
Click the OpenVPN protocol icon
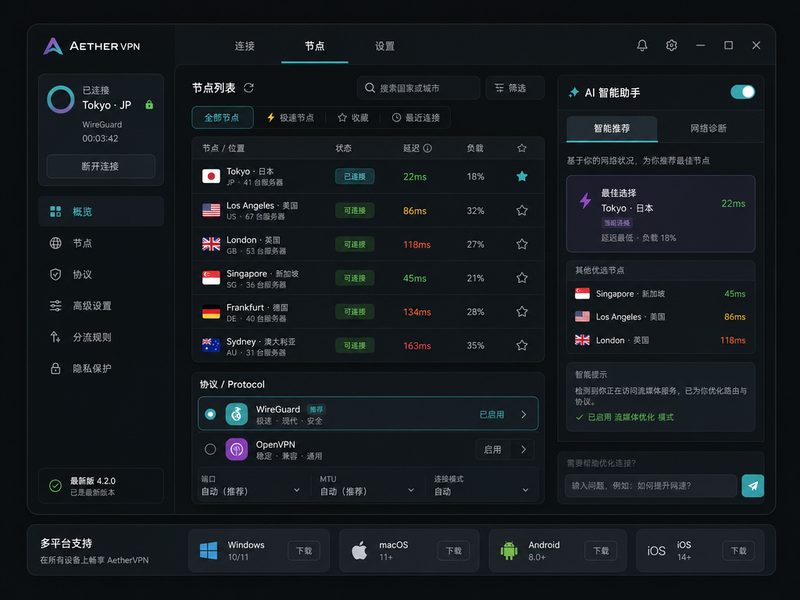[x=236, y=449]
